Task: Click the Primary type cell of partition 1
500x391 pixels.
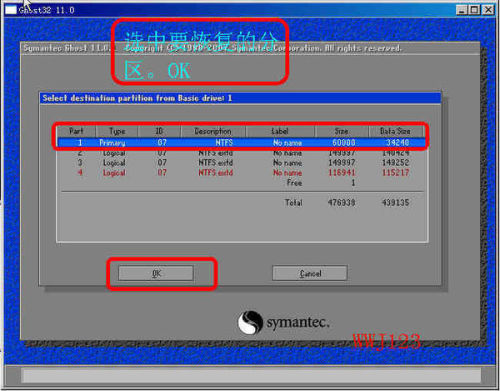Action: point(112,143)
